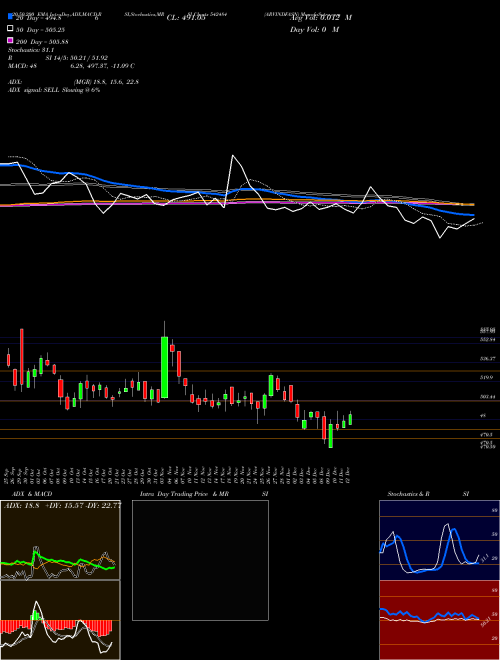Open the ADX indicator chart panel

click(x=60, y=540)
